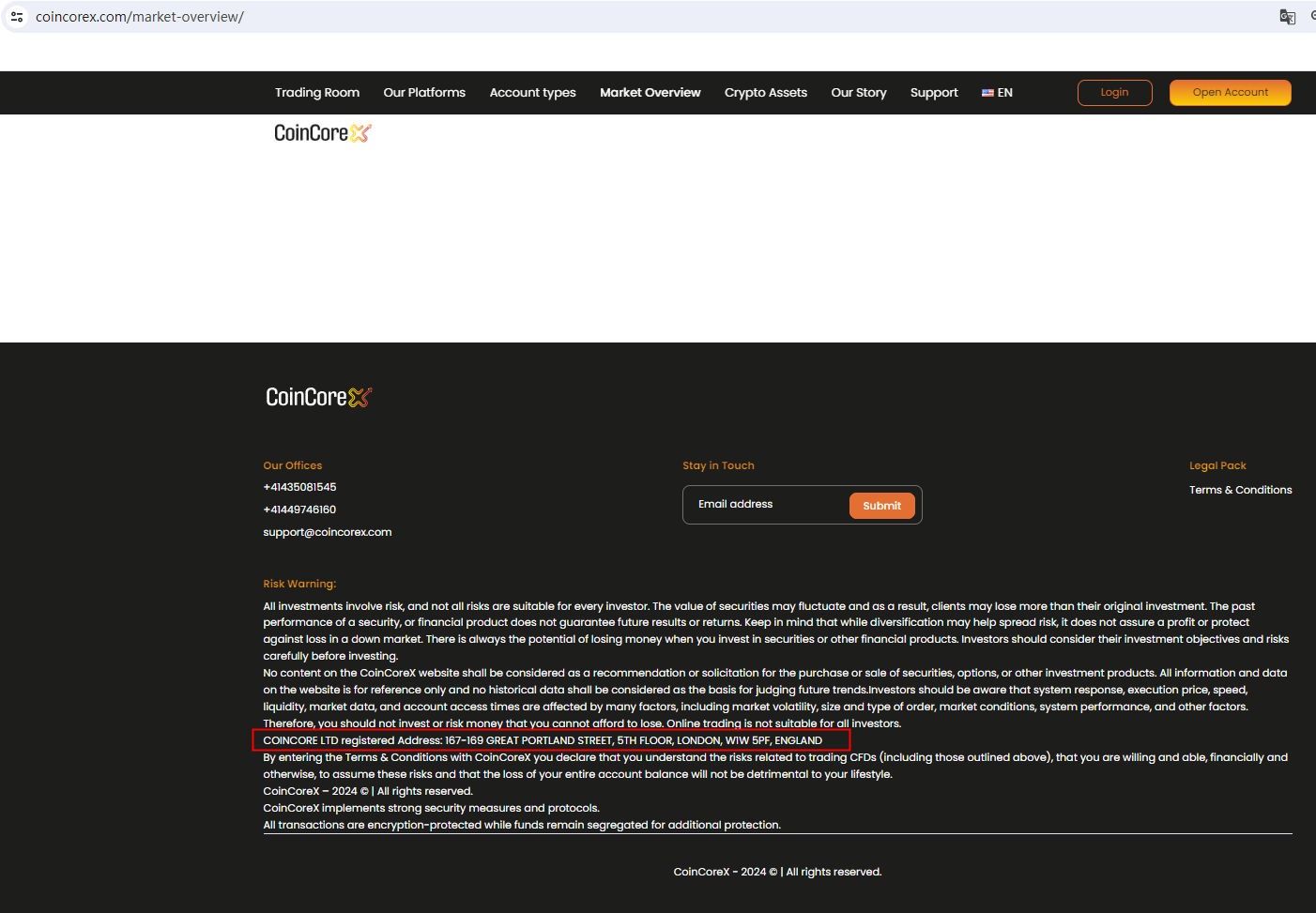Click the COINCORE LTD registered address line
The image size is (1316, 913).
543,740
